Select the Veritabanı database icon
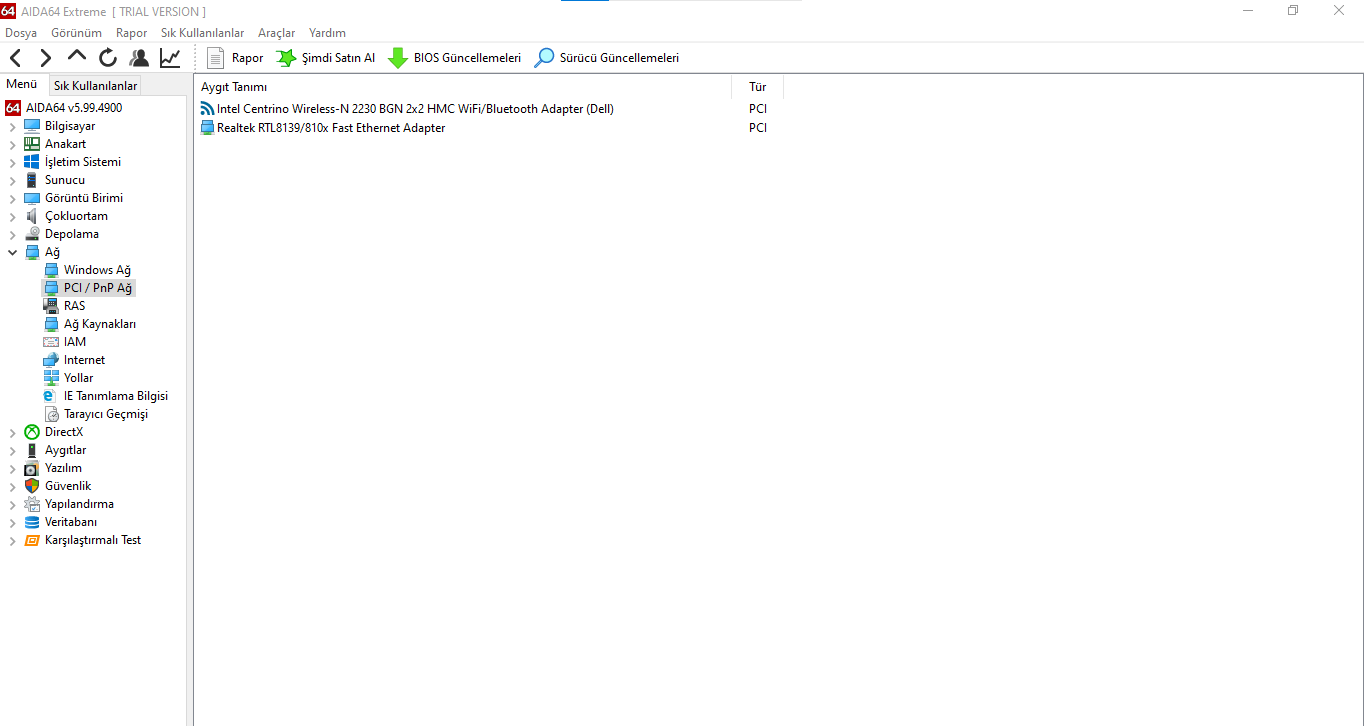This screenshot has width=1364, height=726. tap(32, 522)
